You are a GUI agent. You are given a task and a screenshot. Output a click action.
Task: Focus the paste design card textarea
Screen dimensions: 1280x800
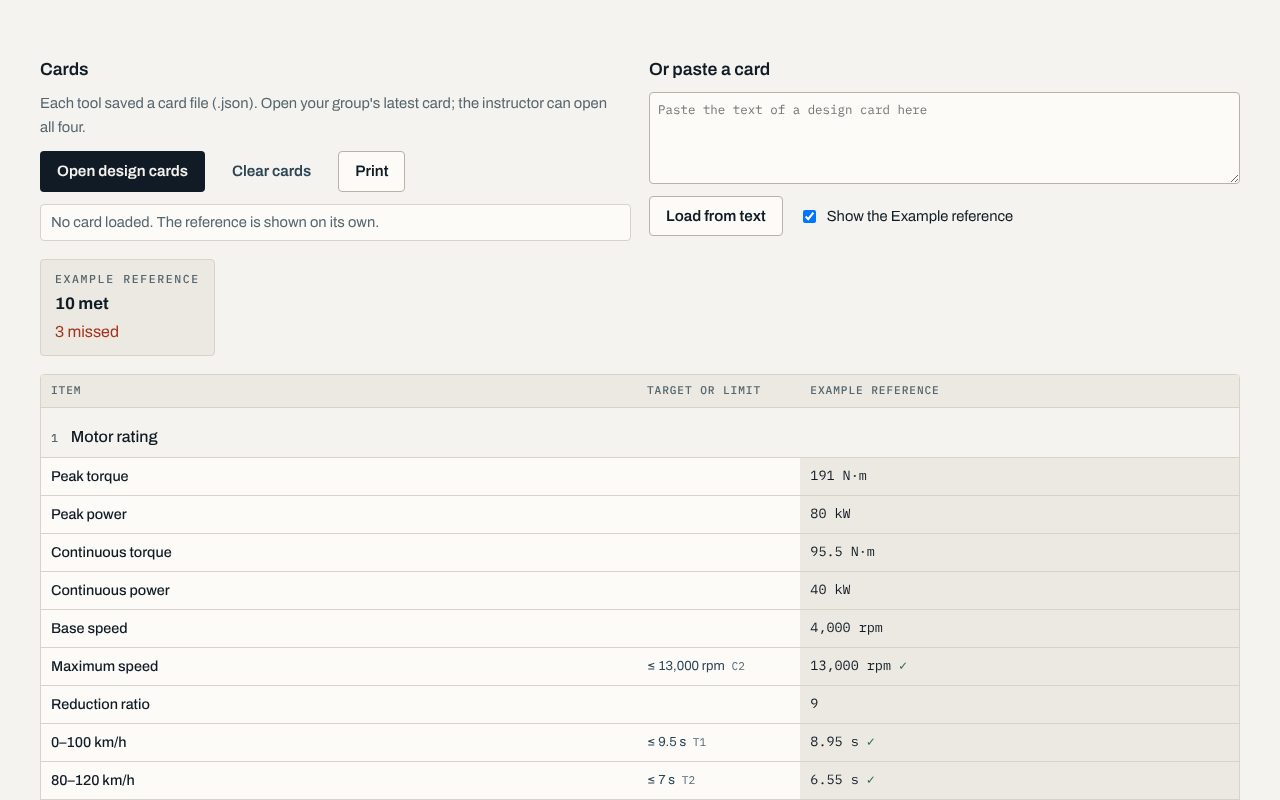[x=944, y=138]
